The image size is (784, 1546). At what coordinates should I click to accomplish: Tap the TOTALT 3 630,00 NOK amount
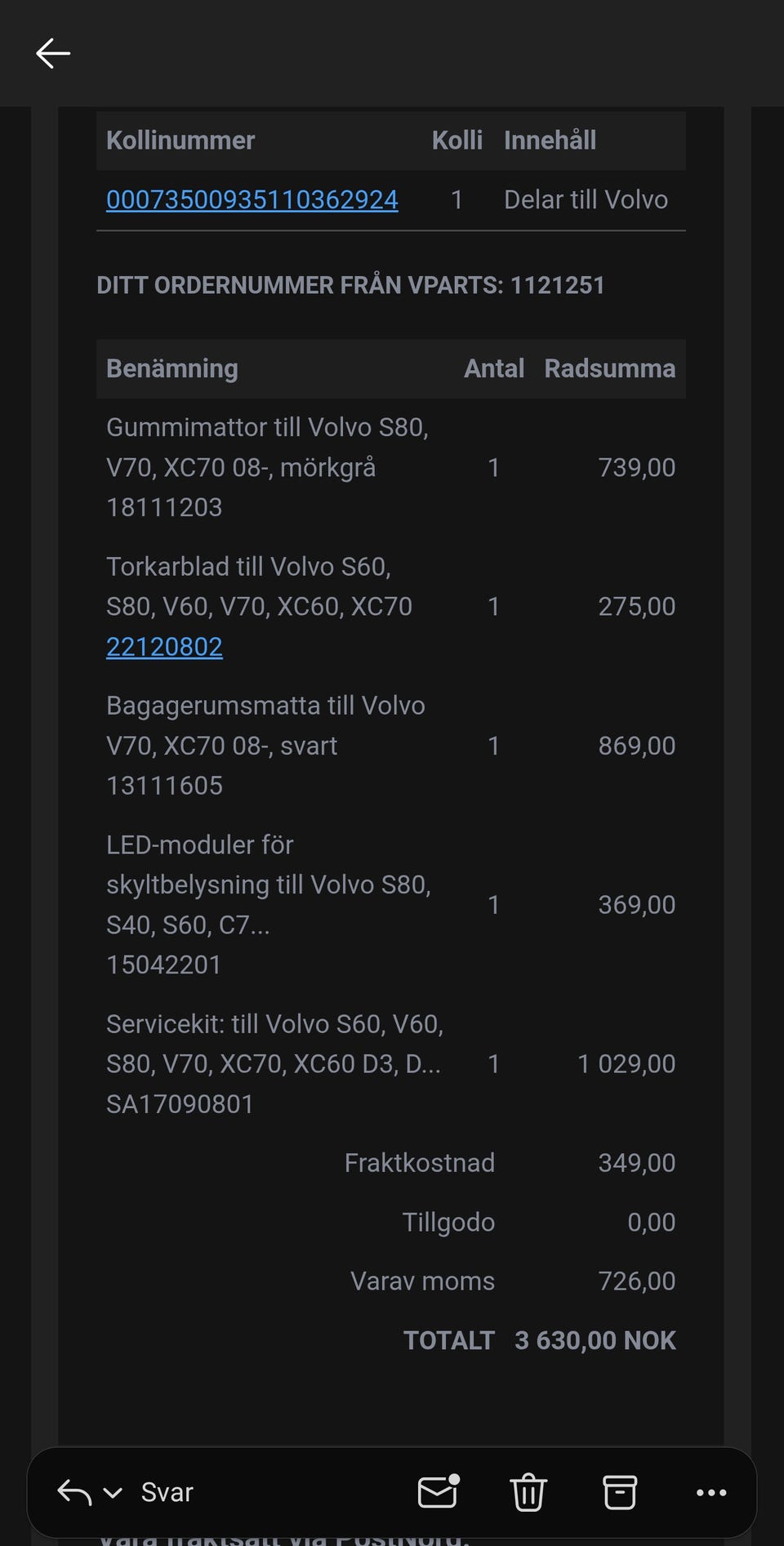[595, 1340]
